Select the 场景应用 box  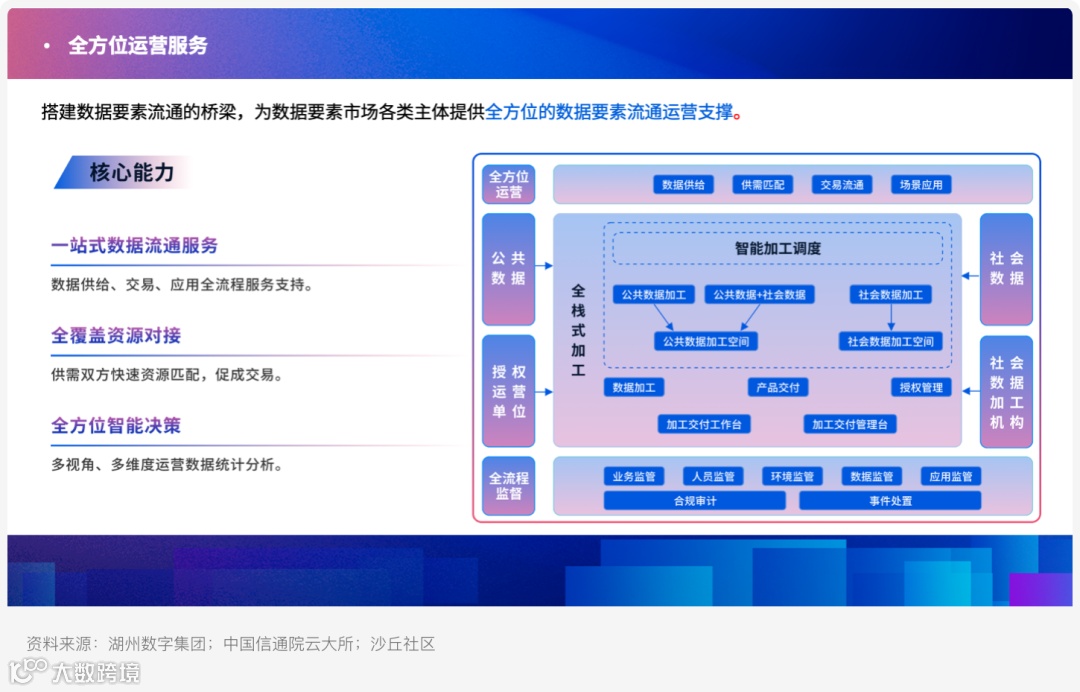click(921, 185)
